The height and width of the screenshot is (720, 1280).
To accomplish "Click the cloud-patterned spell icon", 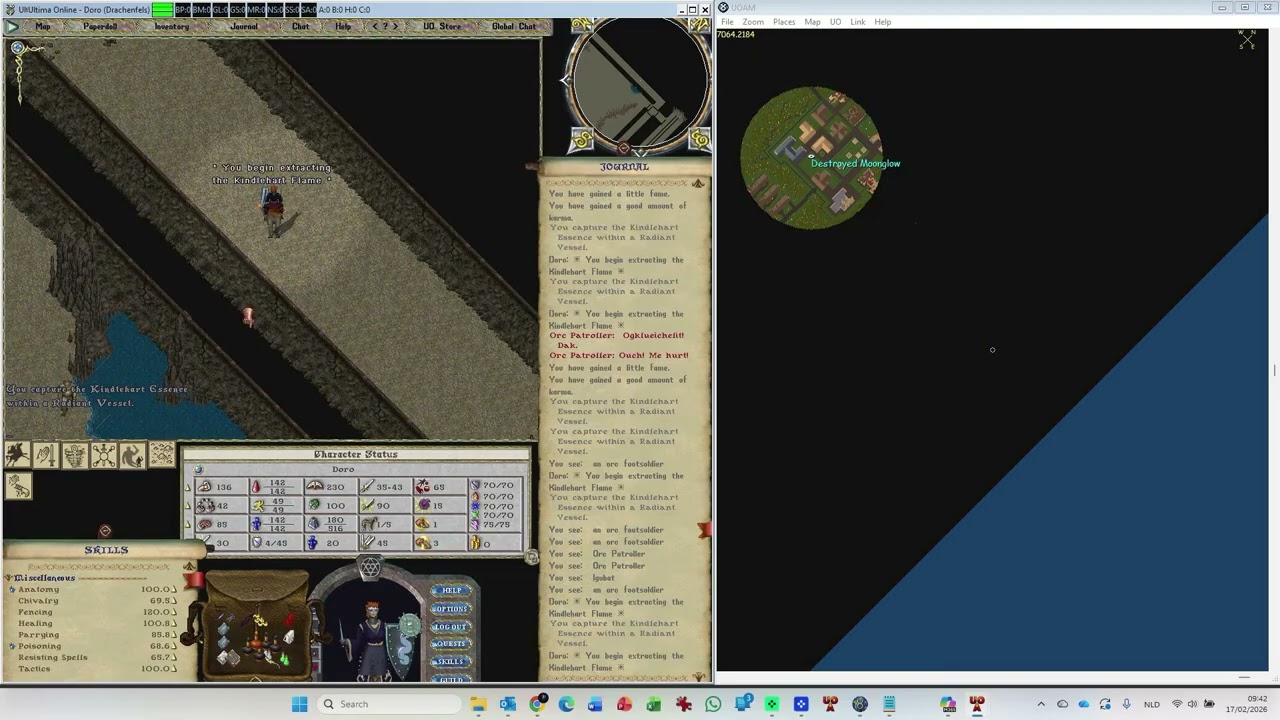I will pyautogui.click(x=162, y=455).
